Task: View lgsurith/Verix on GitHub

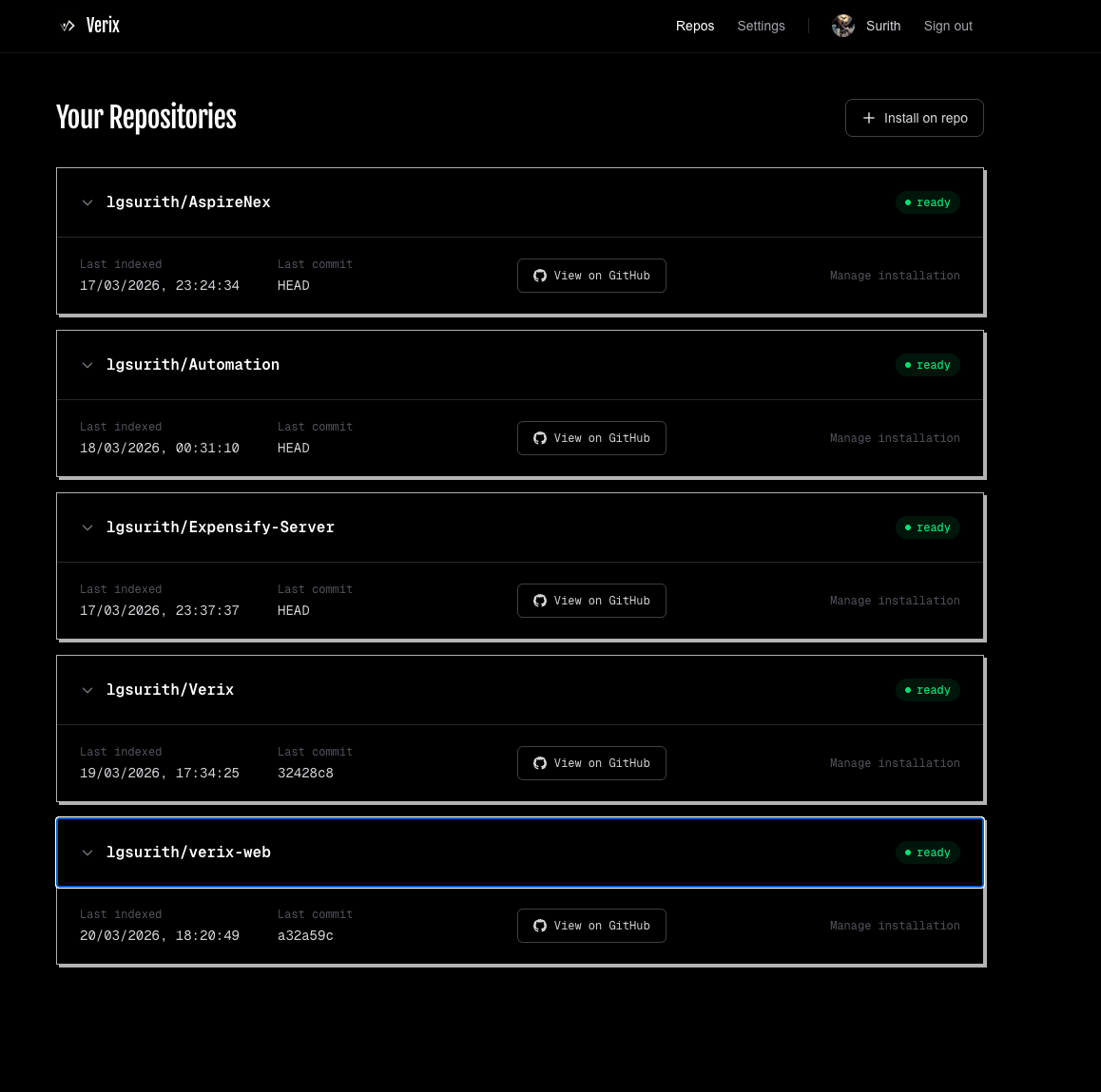Action: (591, 763)
